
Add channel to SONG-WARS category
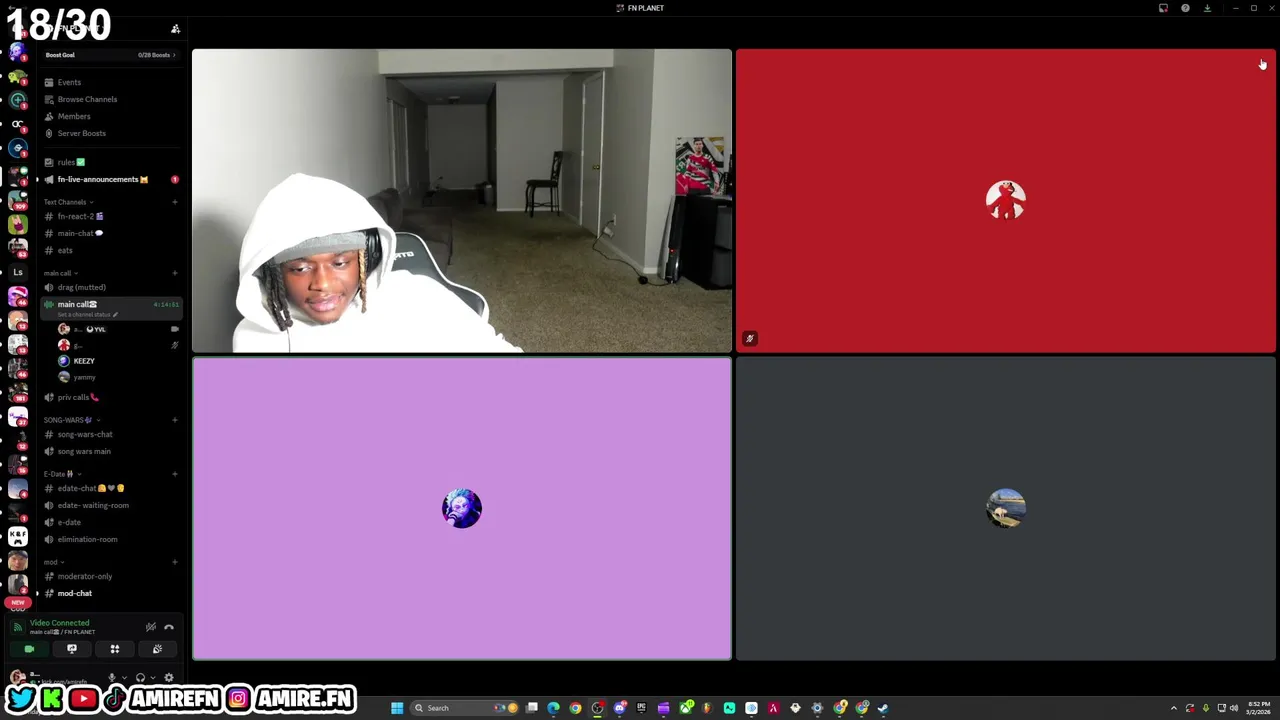pos(174,420)
